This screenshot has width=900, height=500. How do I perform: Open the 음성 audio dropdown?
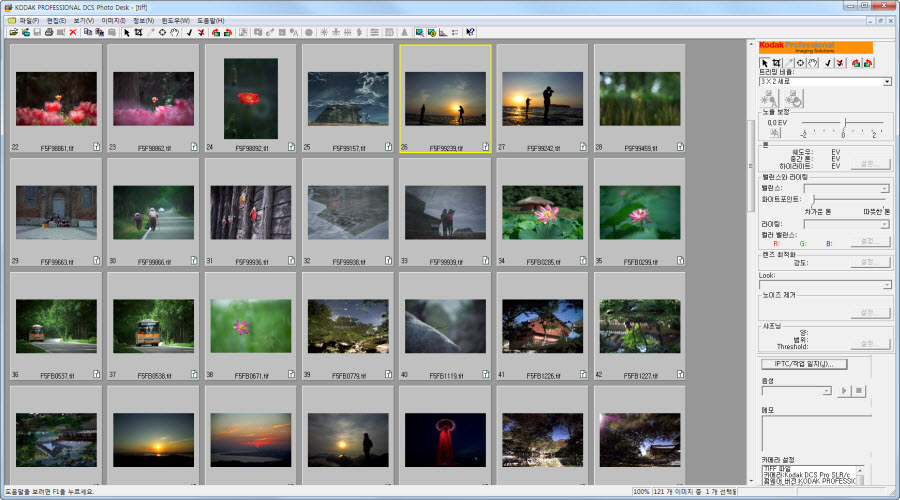(826, 390)
